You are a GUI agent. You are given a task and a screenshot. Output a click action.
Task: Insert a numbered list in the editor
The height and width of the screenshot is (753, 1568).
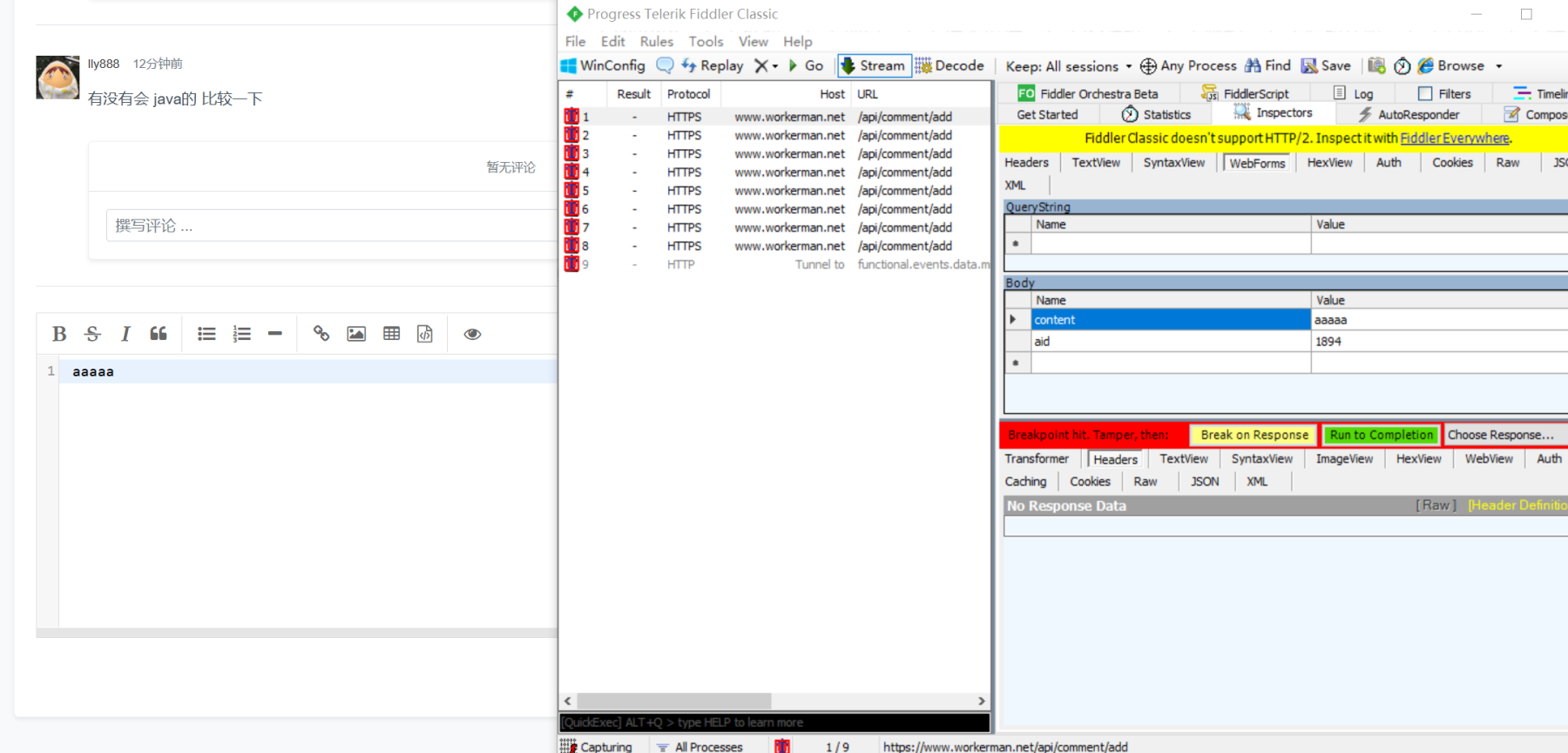tap(241, 334)
